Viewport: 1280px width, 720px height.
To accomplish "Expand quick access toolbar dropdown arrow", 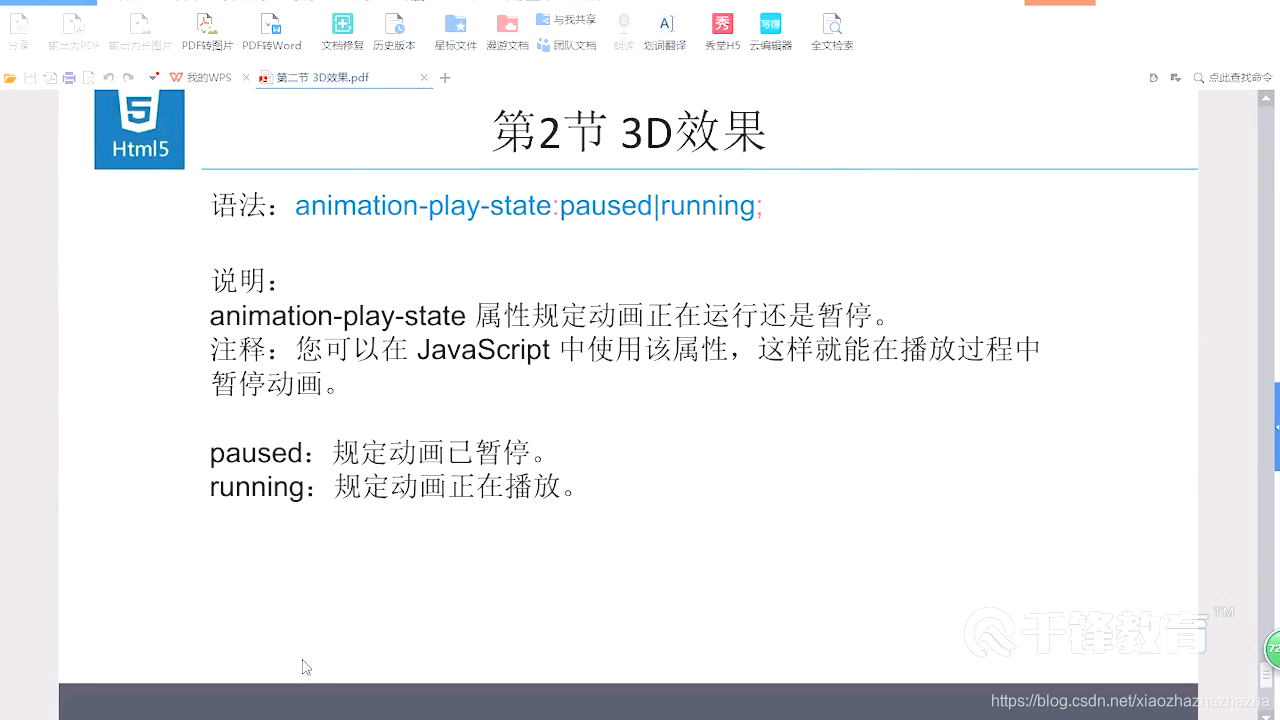I will (153, 77).
